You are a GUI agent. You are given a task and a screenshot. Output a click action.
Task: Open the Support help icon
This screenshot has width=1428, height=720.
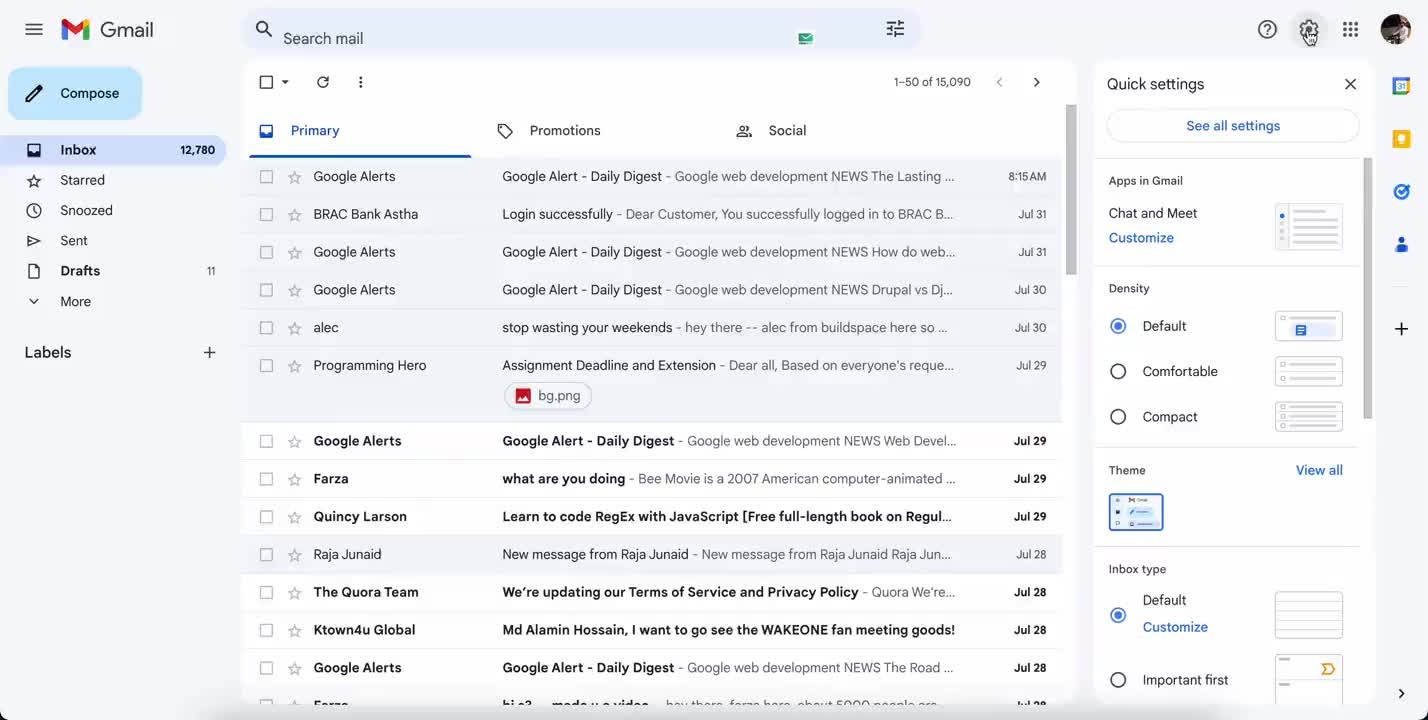pos(1267,29)
